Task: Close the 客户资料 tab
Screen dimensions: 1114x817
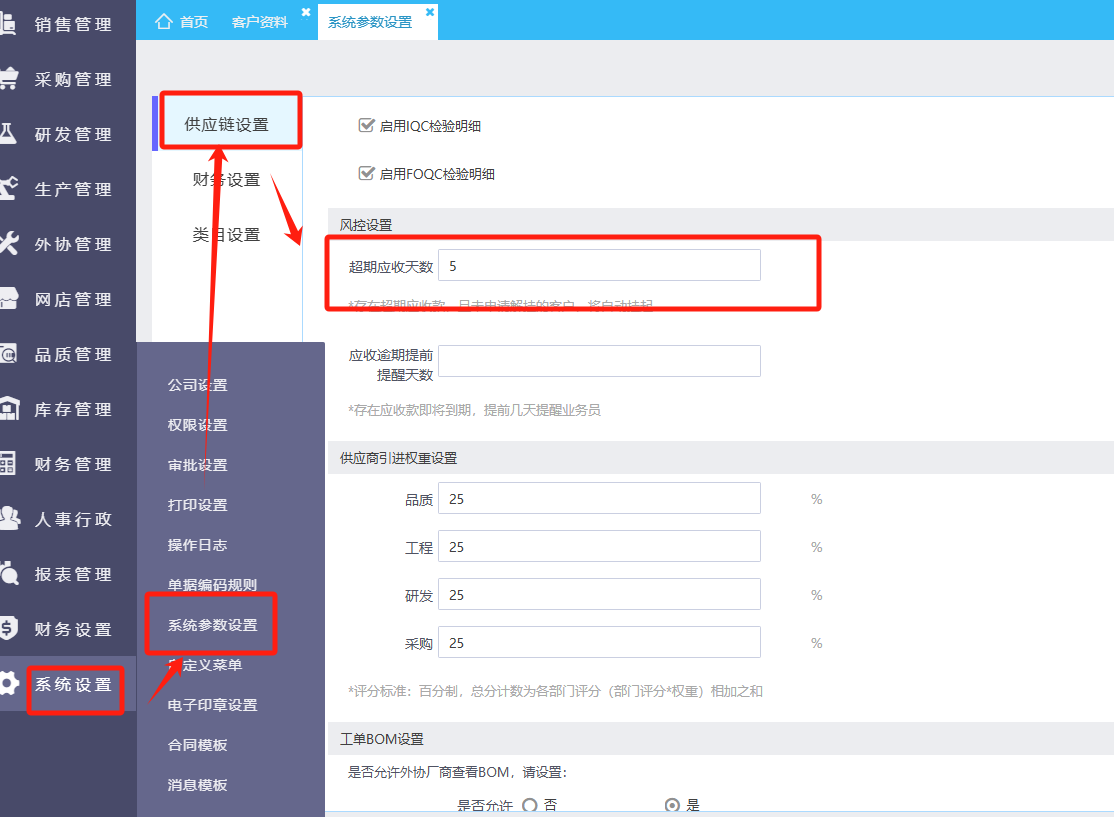Action: click(305, 12)
